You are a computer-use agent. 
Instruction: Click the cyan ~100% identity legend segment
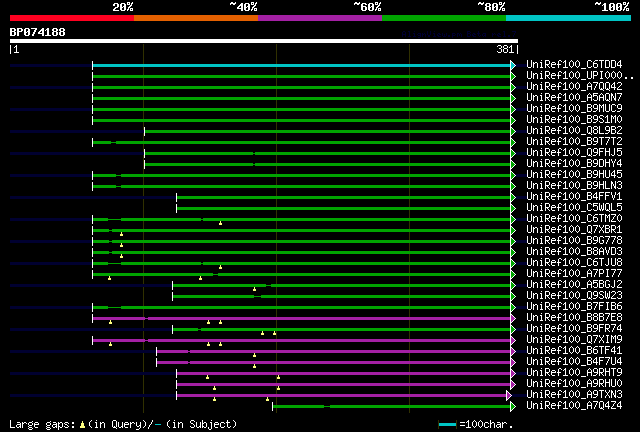569,18
